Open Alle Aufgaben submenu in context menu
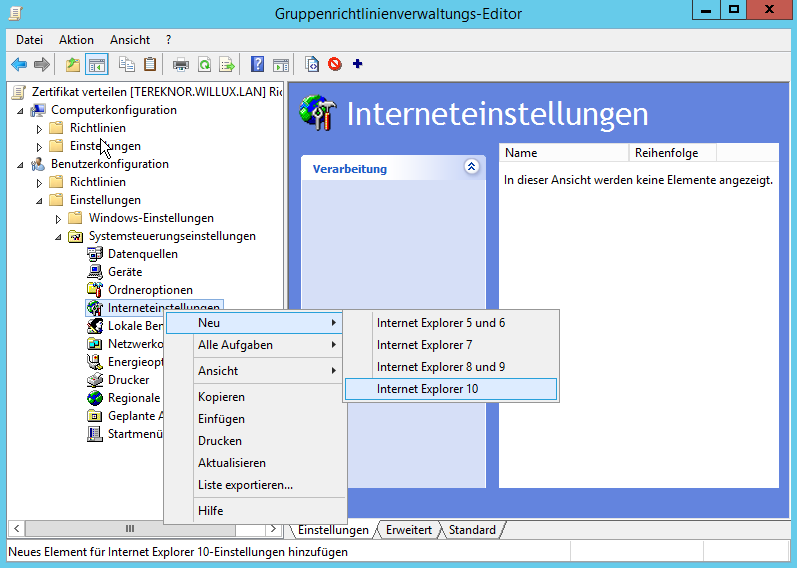Screen dimensions: 797x568 coord(255,345)
